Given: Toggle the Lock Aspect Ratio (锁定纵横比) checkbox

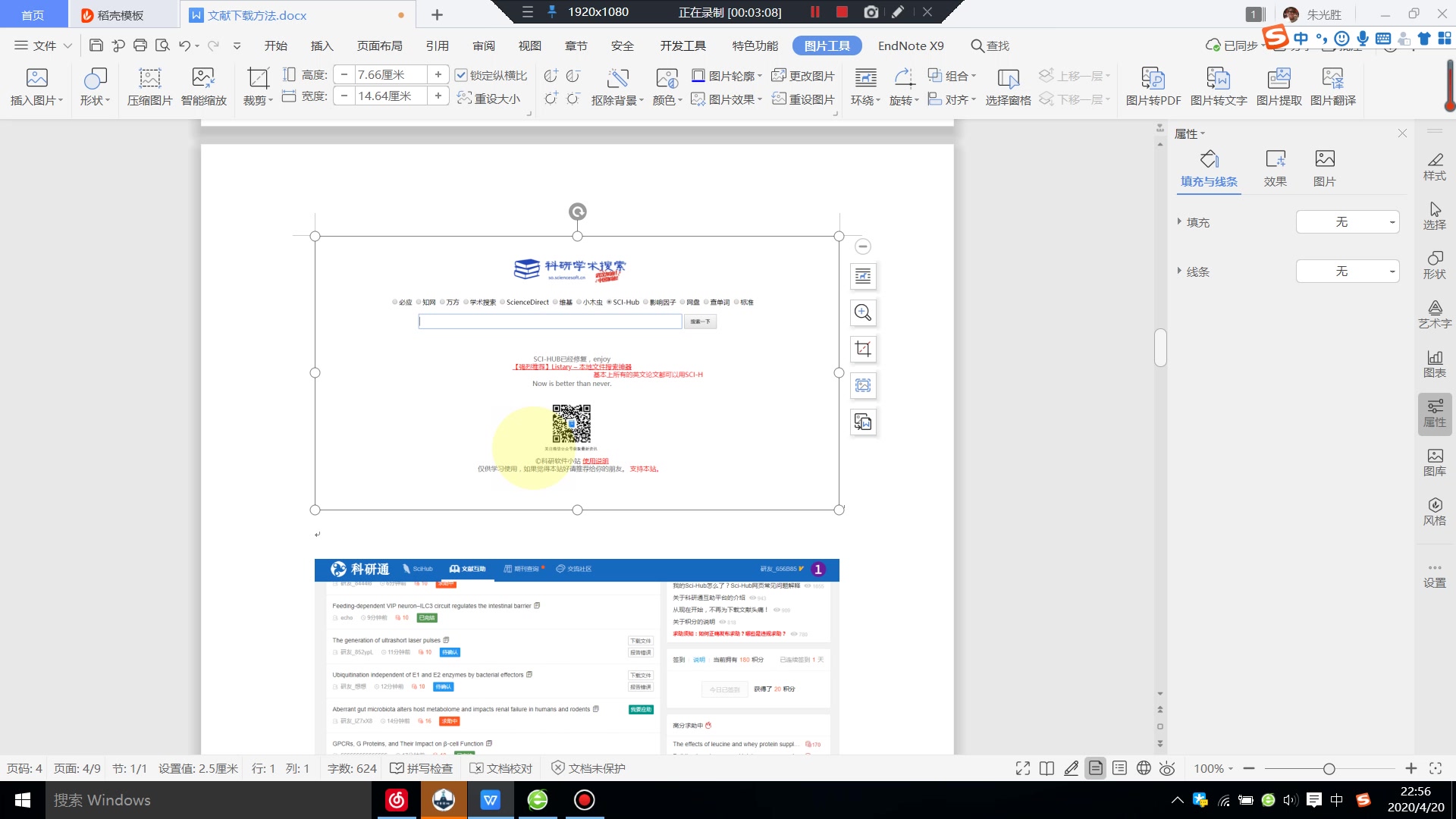Looking at the screenshot, I should 460,75.
